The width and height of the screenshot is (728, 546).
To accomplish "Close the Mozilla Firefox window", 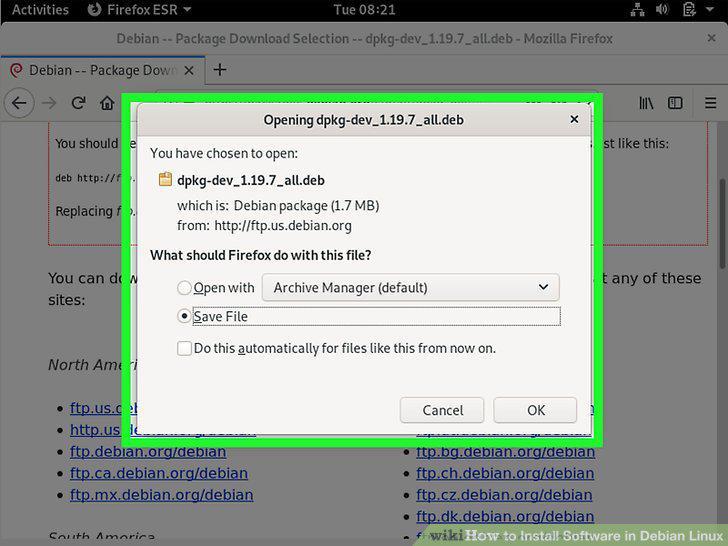I will 711,38.
